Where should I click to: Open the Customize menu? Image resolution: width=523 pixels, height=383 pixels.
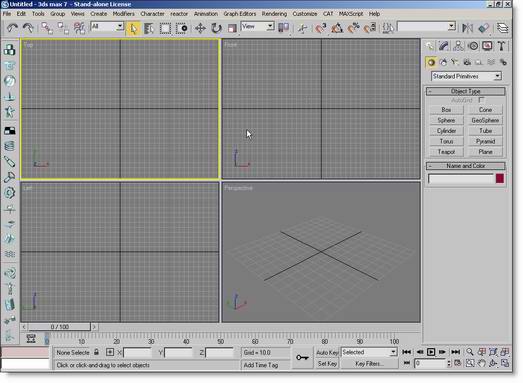coord(305,14)
